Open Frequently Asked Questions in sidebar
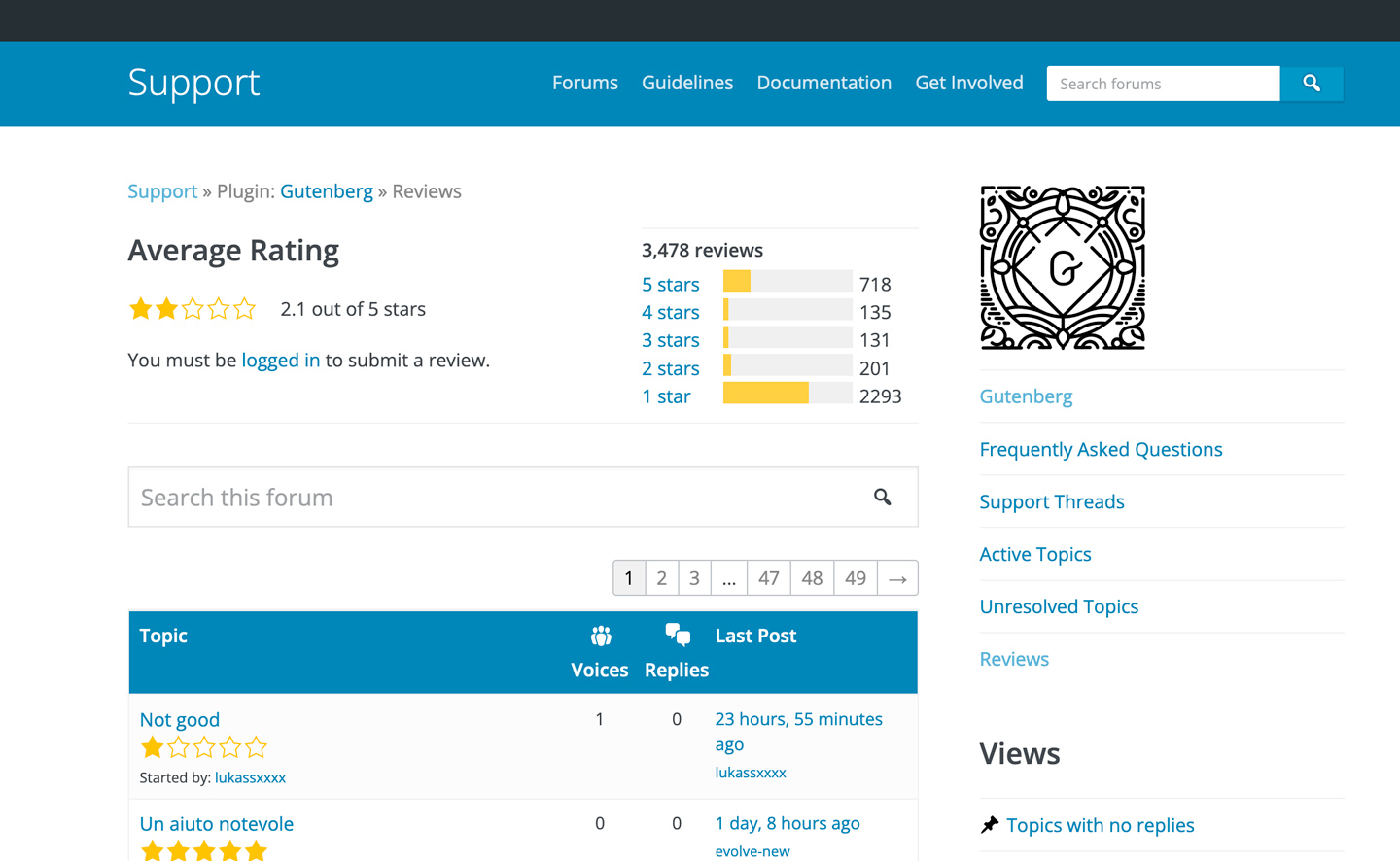This screenshot has width=1400, height=861. [1101, 450]
